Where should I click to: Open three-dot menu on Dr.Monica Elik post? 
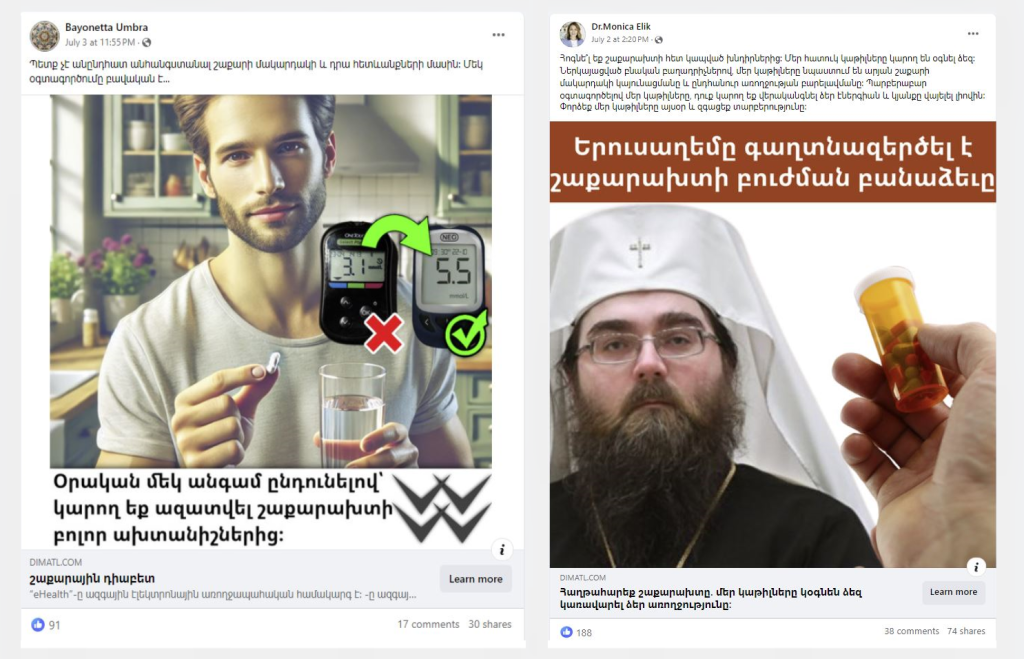[x=973, y=33]
